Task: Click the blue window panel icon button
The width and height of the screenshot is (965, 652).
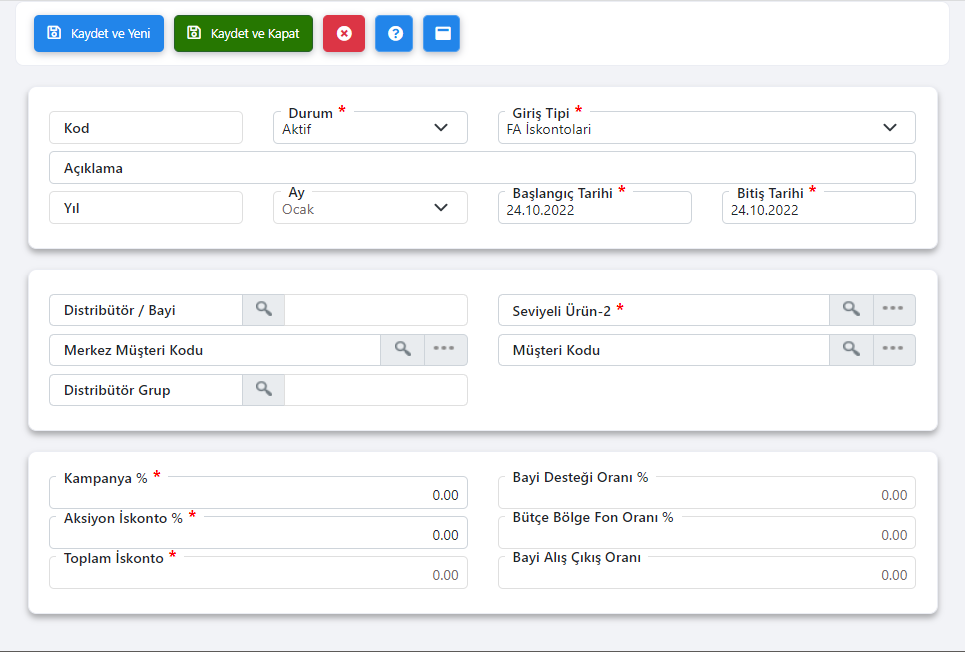Action: click(x=441, y=33)
